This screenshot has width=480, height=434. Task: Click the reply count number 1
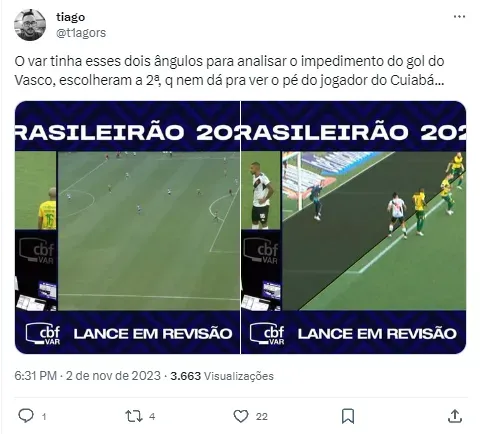tap(44, 417)
